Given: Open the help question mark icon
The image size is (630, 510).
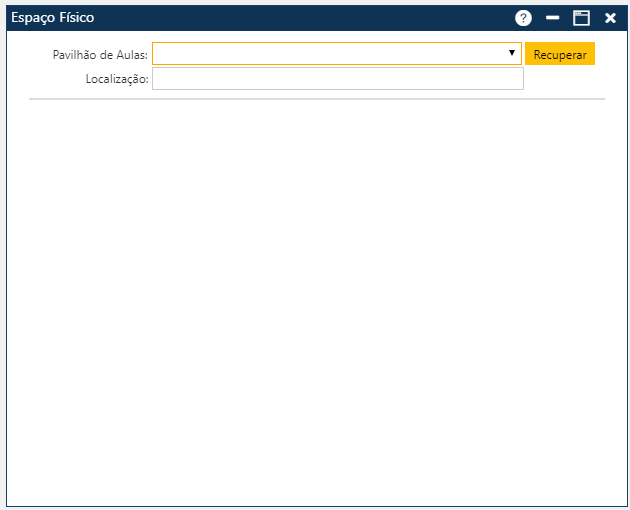Looking at the screenshot, I should (x=523, y=18).
